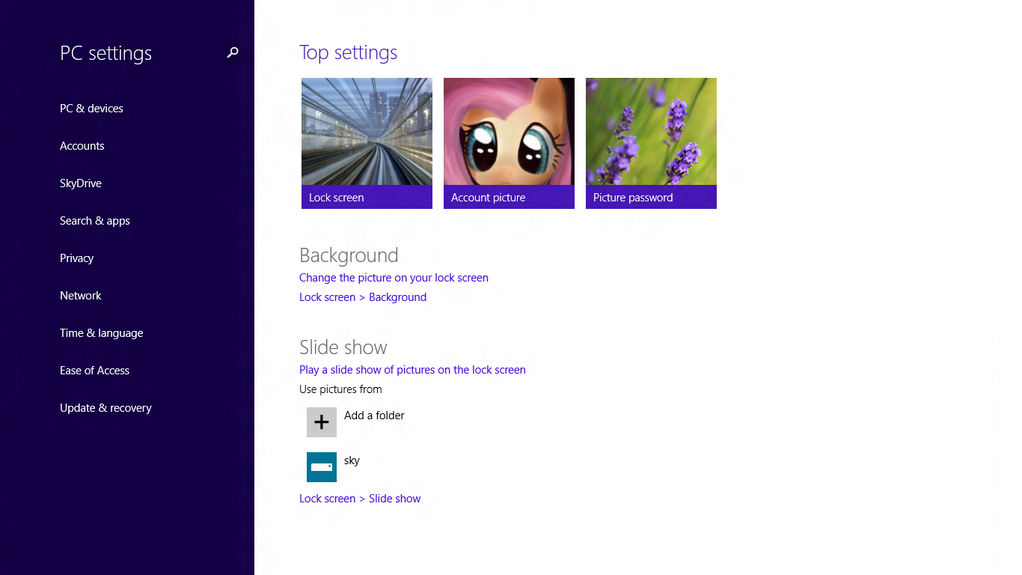
Task: Click the PC settings title
Action: pos(106,53)
